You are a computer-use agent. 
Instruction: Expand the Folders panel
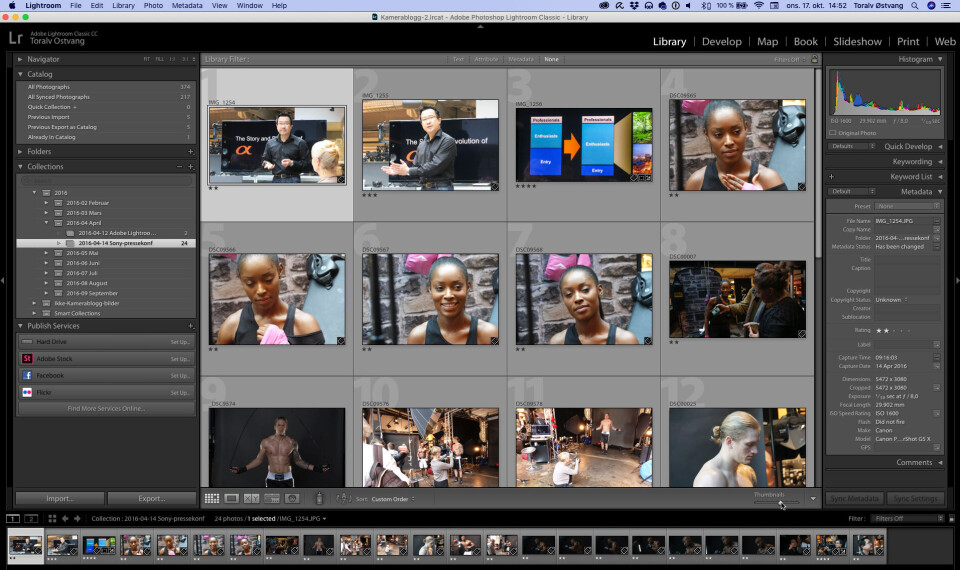click(20, 151)
